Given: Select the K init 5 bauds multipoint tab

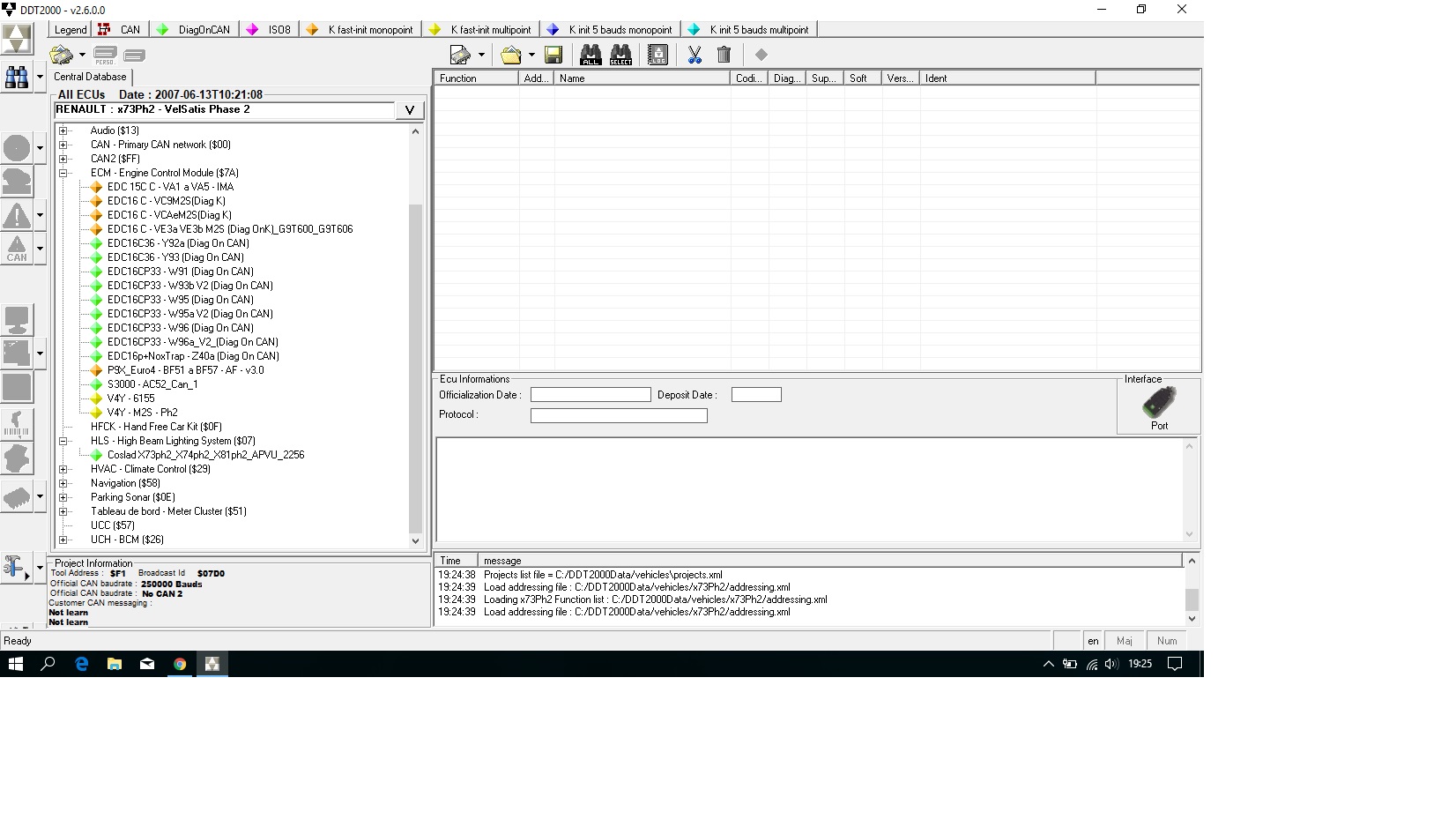Looking at the screenshot, I should click(749, 29).
